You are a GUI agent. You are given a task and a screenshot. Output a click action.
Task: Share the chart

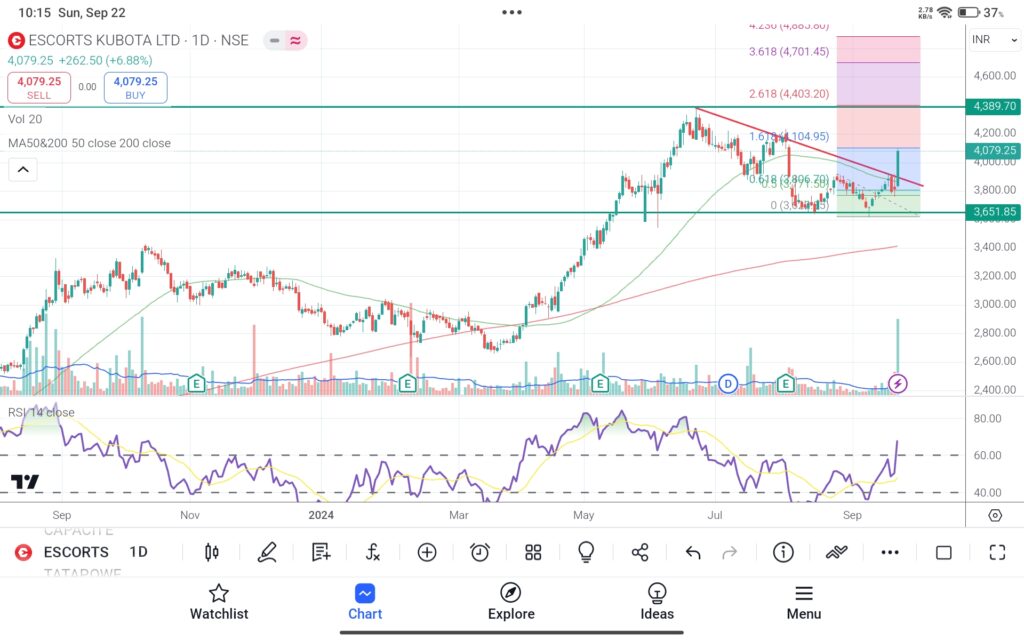click(x=640, y=552)
